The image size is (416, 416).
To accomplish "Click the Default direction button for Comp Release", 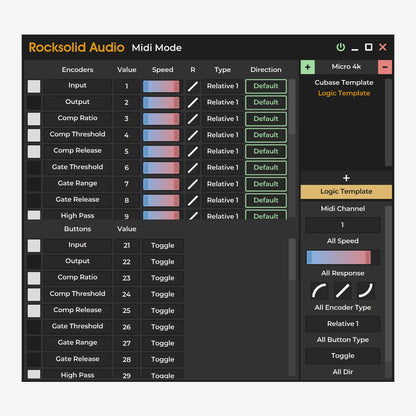I will click(266, 152).
